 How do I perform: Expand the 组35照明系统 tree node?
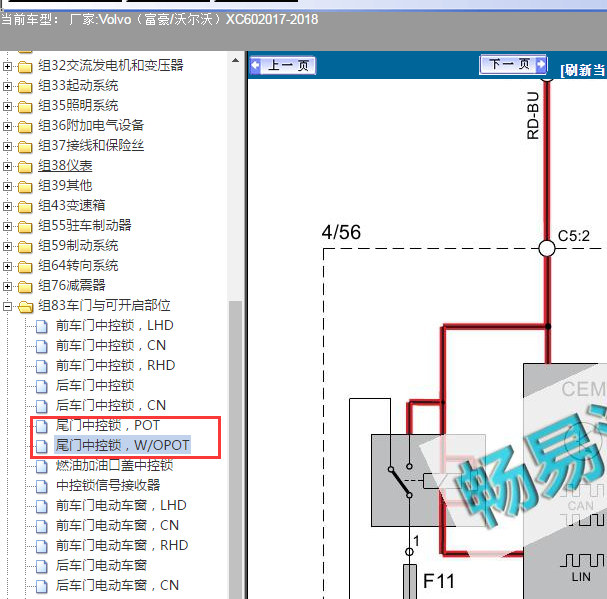[x=7, y=106]
